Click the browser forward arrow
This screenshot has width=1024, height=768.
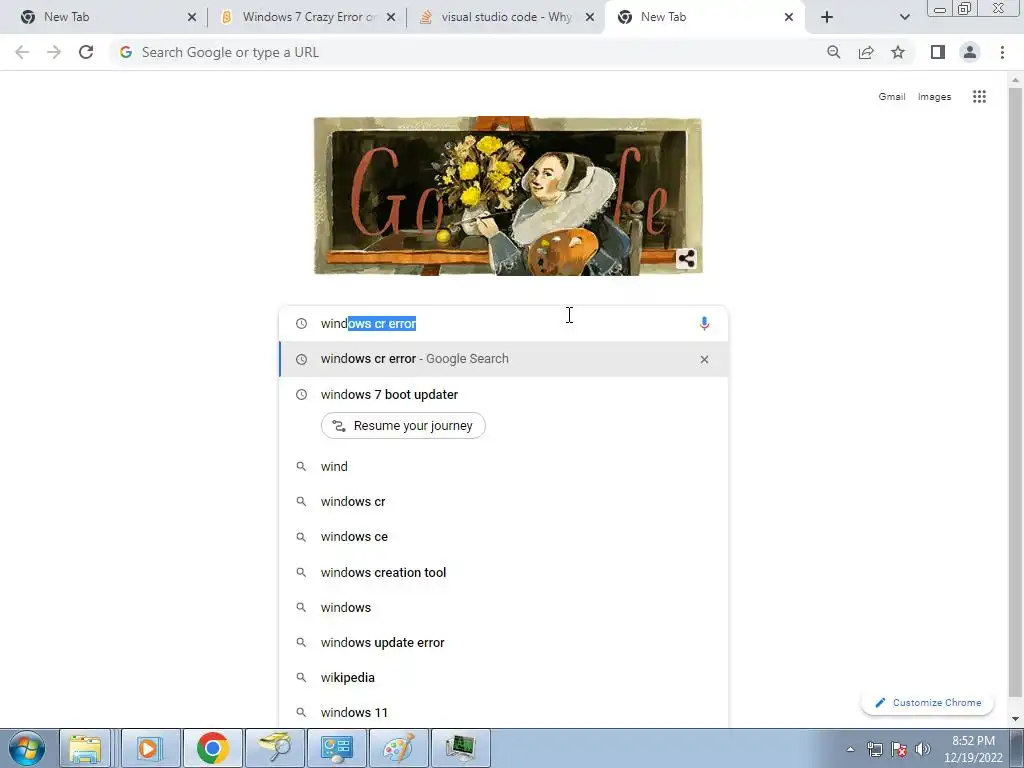click(54, 52)
